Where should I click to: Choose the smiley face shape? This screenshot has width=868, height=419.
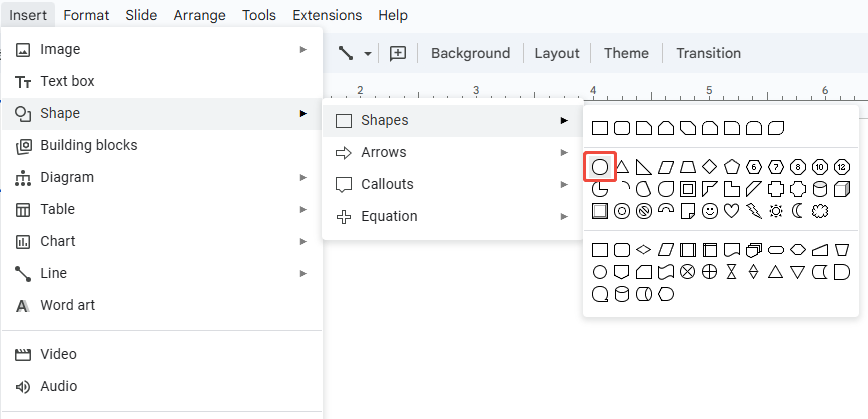pyautogui.click(x=710, y=211)
